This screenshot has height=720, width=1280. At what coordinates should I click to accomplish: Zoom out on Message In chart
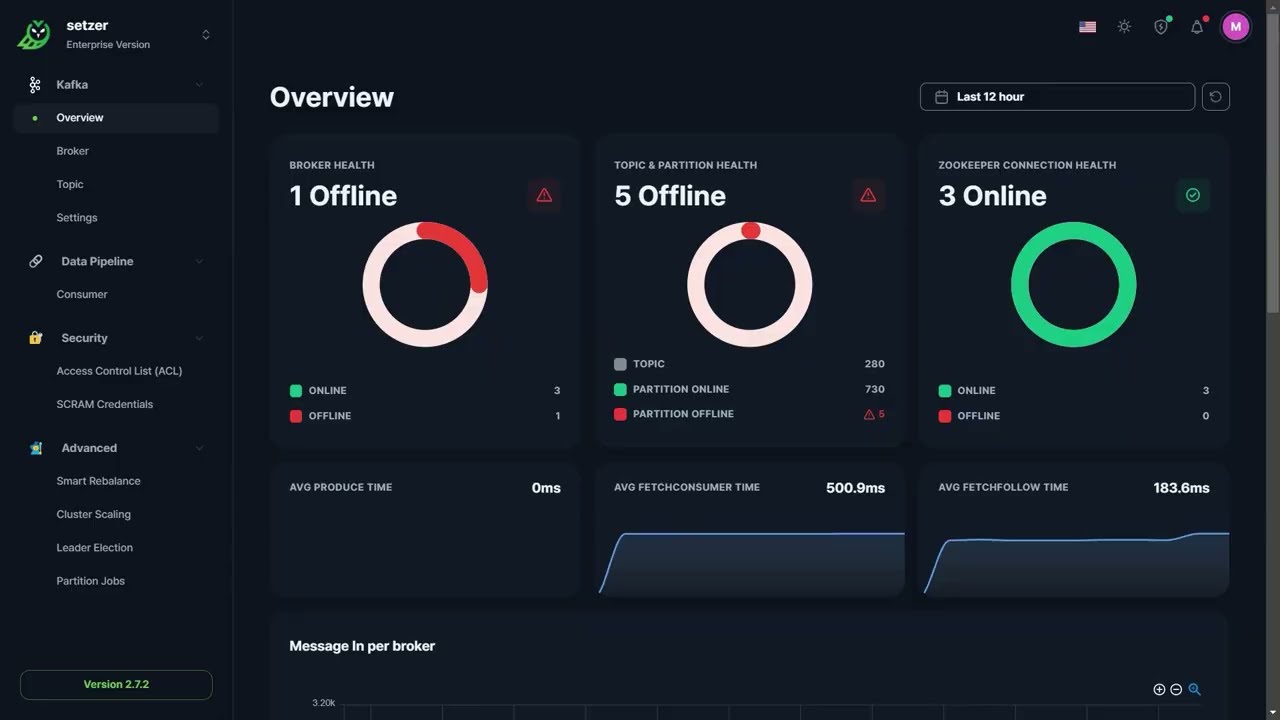[x=1176, y=690]
